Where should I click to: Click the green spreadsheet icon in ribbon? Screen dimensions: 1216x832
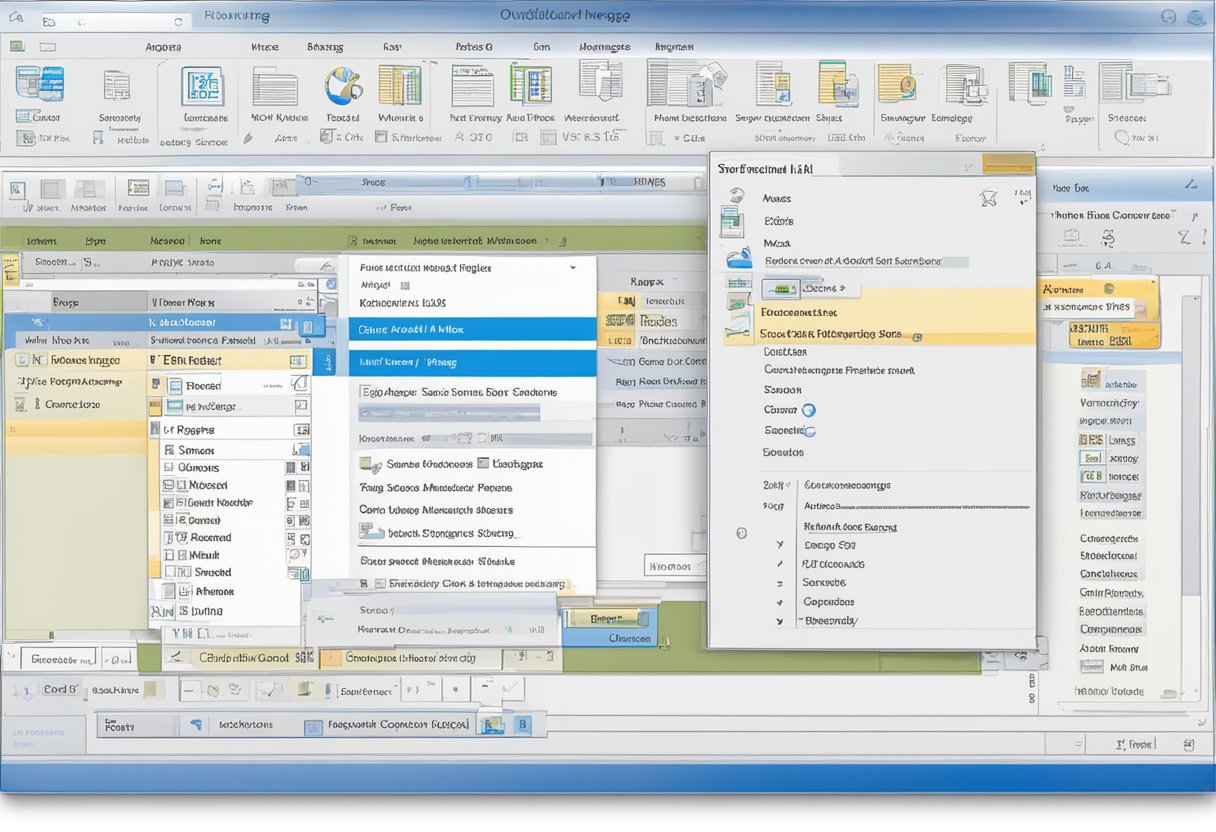[531, 86]
